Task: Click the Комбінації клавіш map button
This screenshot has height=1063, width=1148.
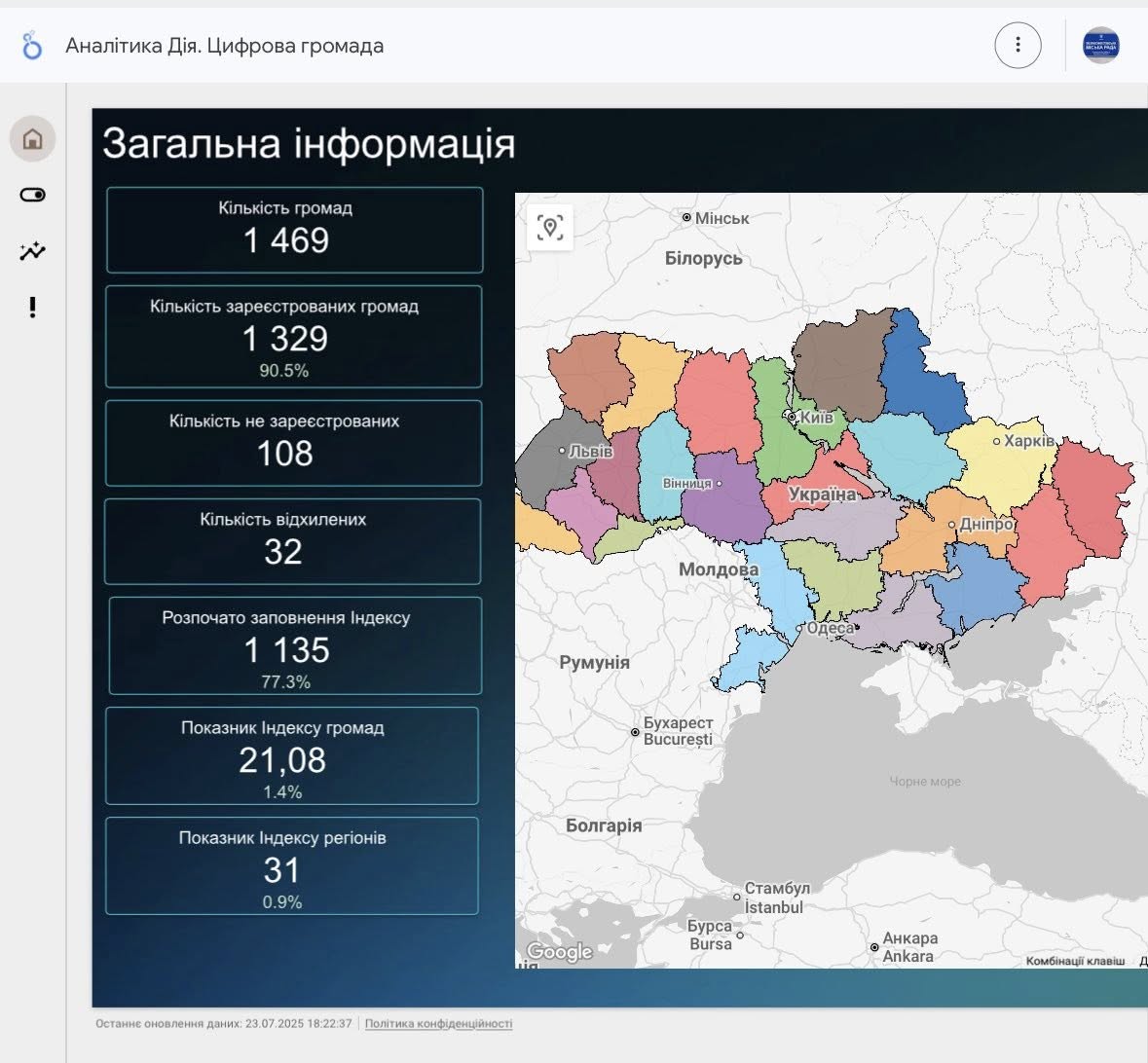Action: tap(1075, 961)
